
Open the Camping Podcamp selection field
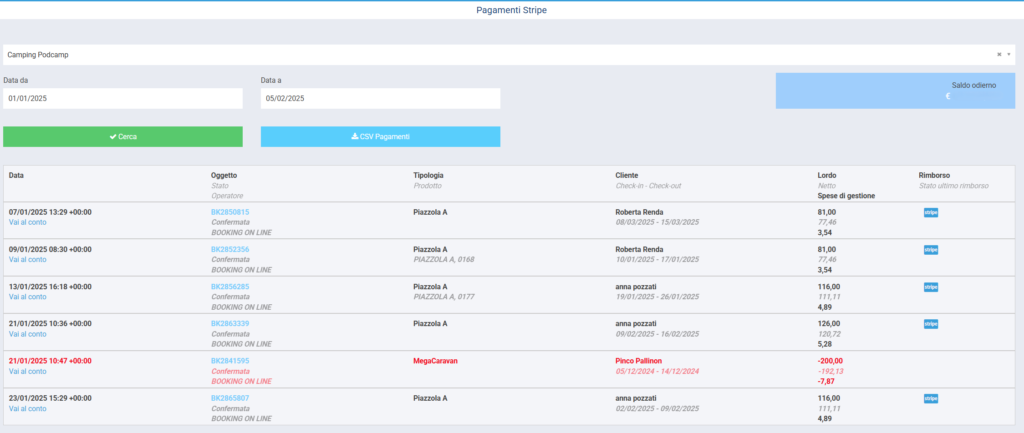pos(500,55)
